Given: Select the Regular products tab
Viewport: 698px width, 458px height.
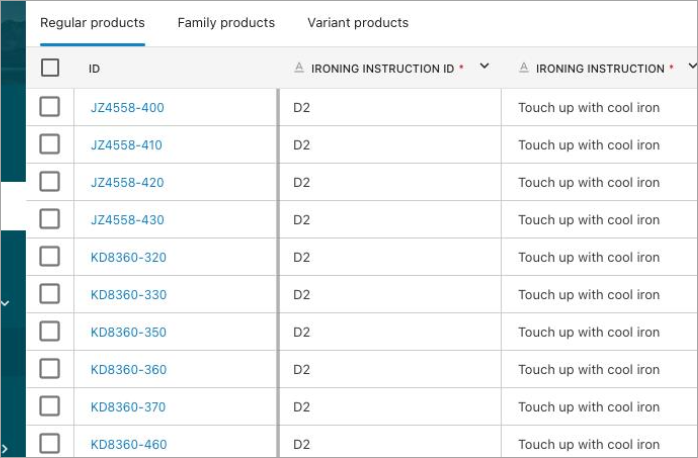Looking at the screenshot, I should (92, 22).
